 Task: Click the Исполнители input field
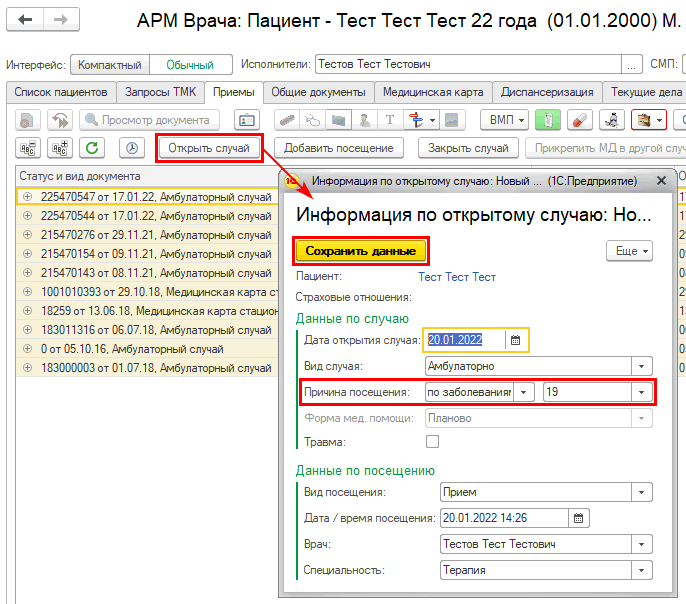click(468, 64)
